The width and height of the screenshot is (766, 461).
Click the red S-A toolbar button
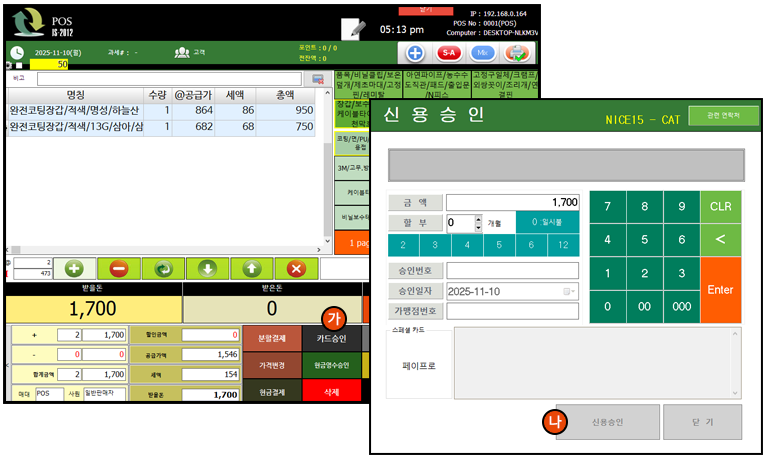449,53
